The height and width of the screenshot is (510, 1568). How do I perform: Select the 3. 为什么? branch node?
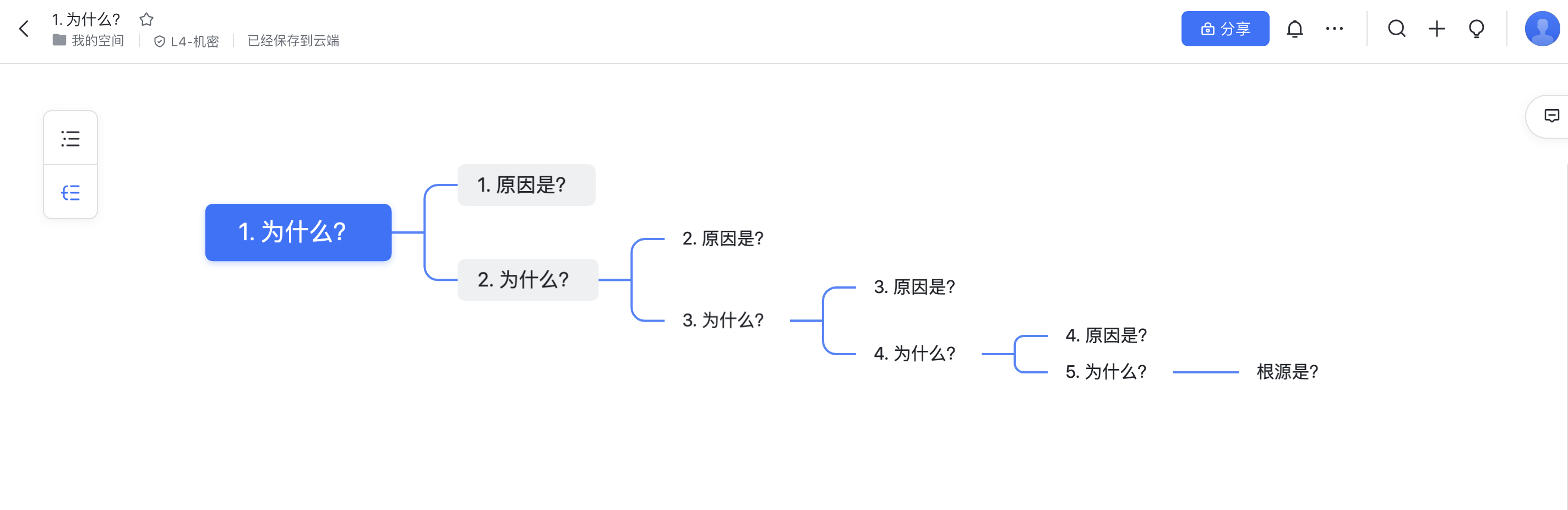coord(723,320)
